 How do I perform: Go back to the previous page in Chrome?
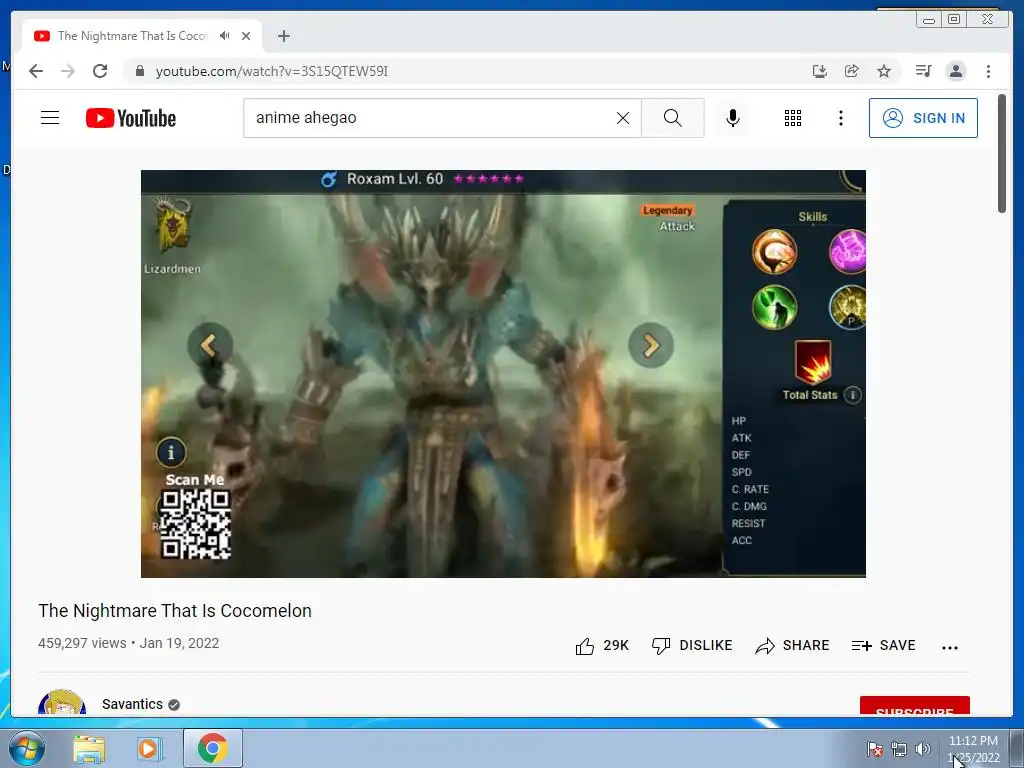click(x=36, y=71)
